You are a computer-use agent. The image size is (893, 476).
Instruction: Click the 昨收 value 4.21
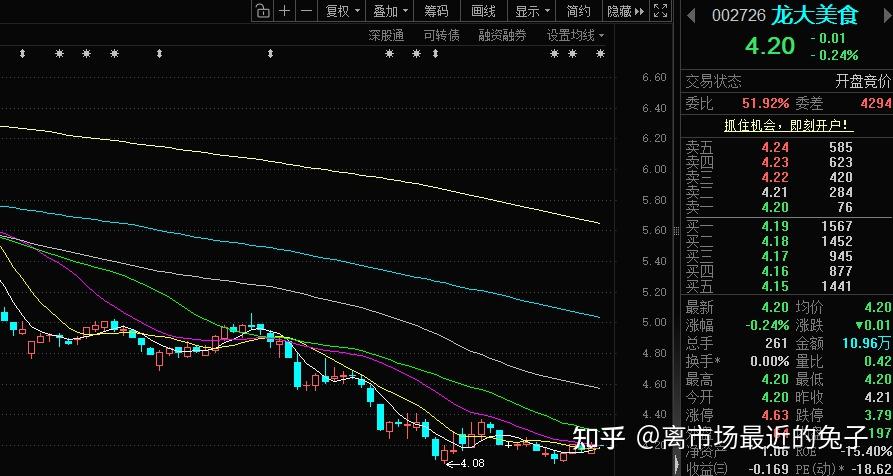click(x=879, y=396)
